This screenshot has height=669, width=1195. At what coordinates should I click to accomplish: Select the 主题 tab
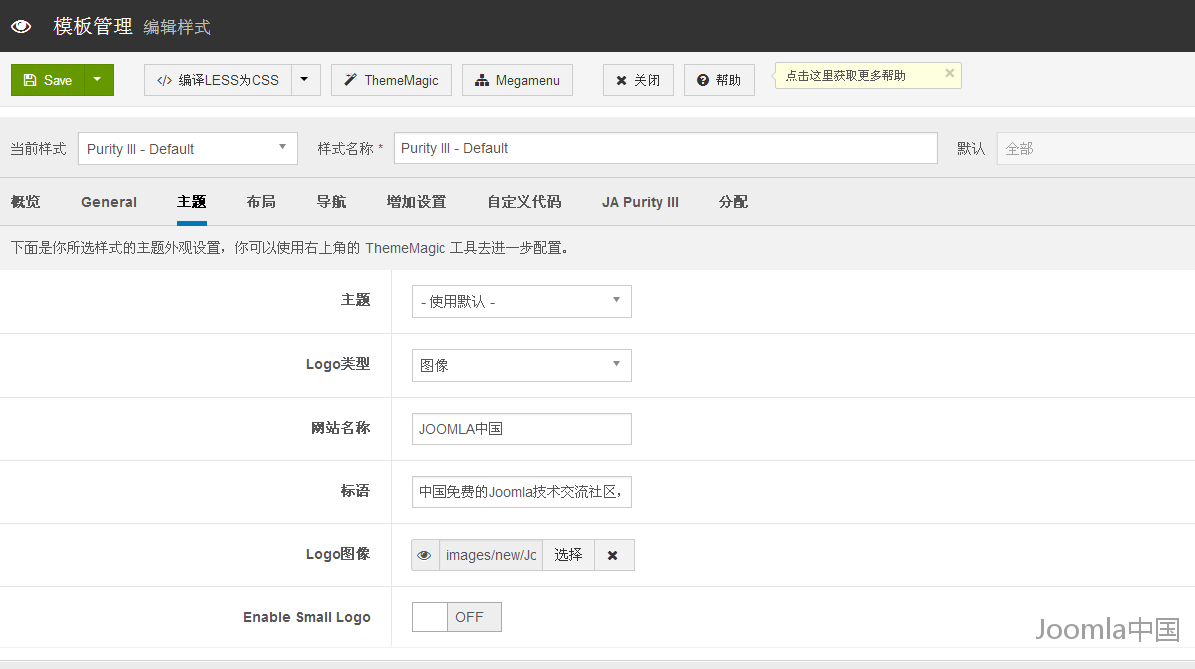[x=191, y=202]
